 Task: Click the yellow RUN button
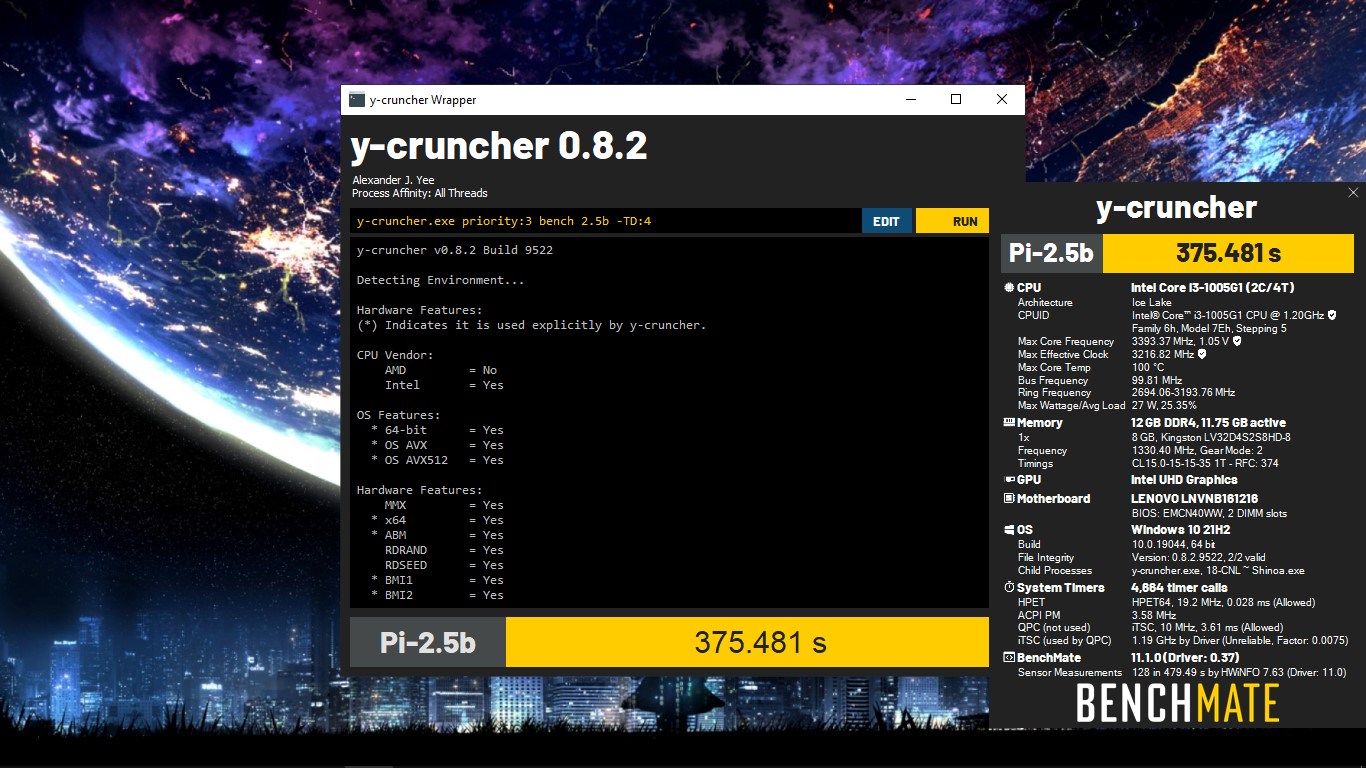click(x=953, y=221)
